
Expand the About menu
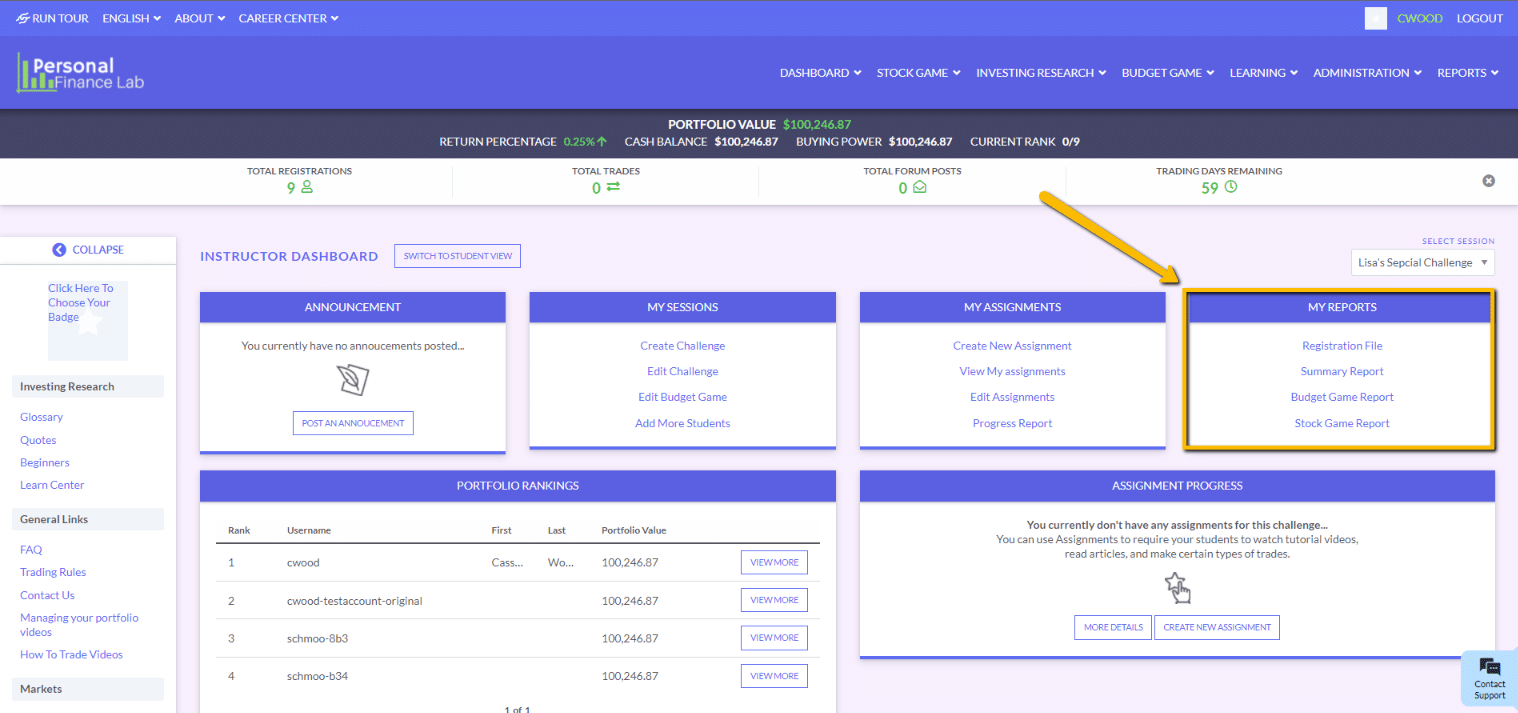coord(200,18)
